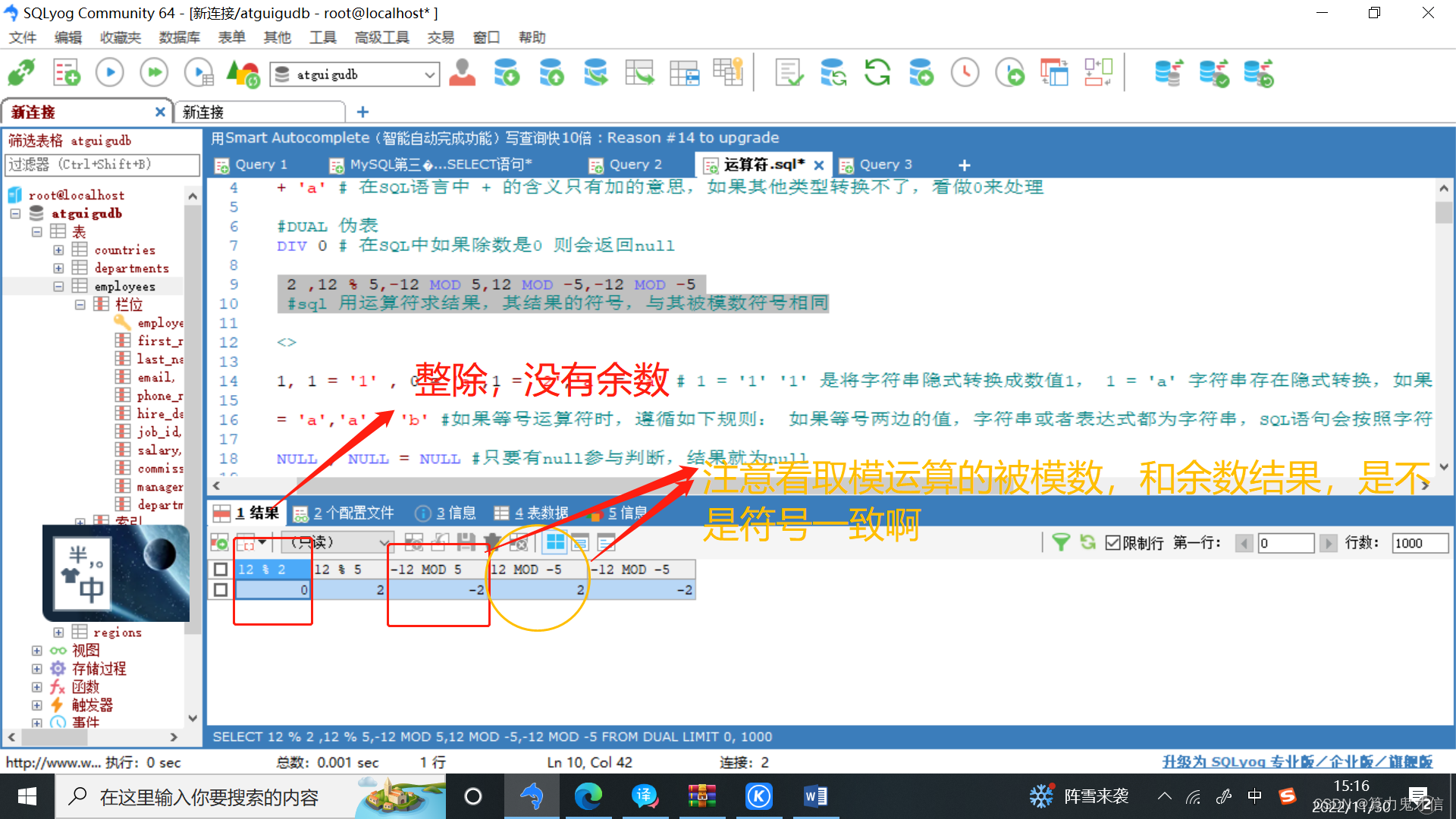This screenshot has height=819, width=1456.
Task: Open the 数据库 menu
Action: 179,37
